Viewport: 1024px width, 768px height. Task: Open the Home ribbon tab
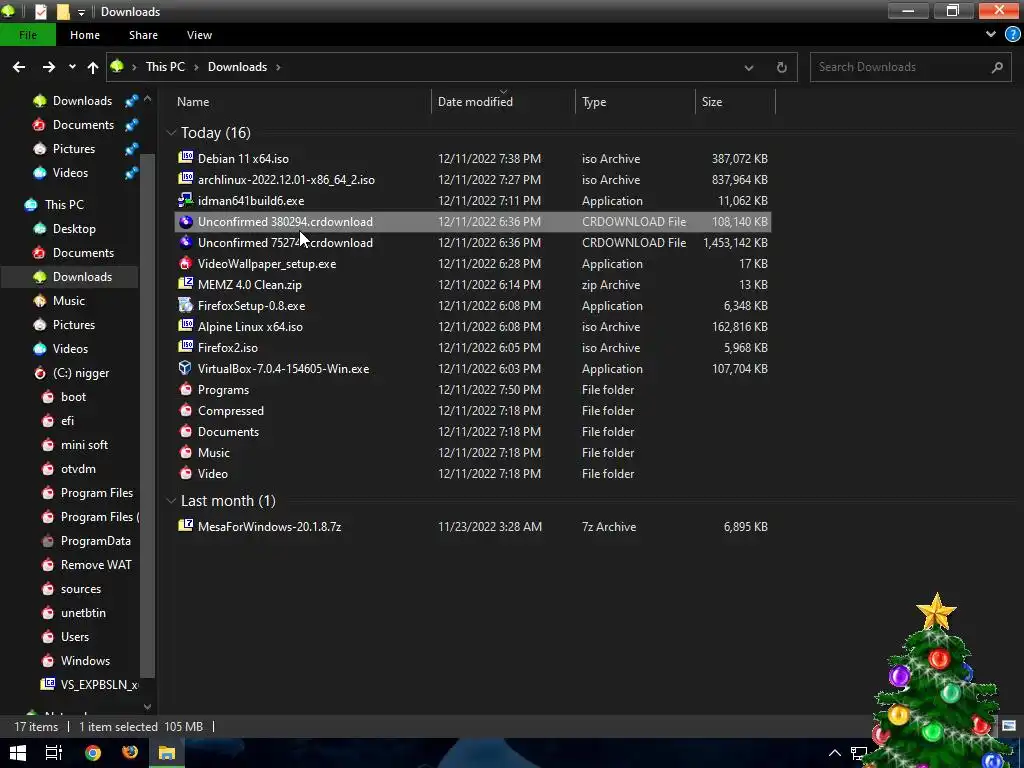point(85,35)
